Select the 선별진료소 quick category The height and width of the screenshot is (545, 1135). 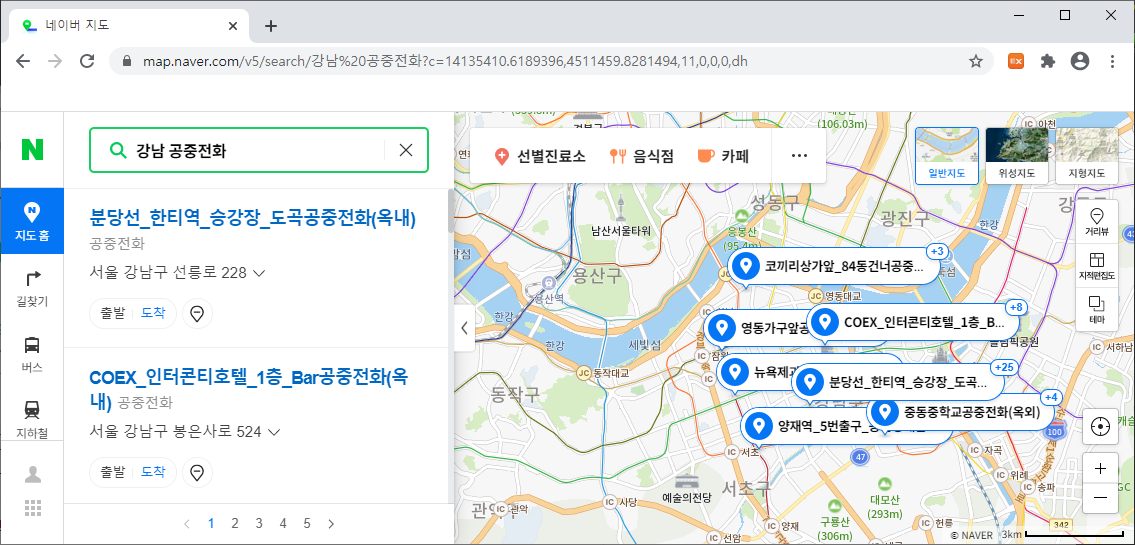(x=539, y=156)
